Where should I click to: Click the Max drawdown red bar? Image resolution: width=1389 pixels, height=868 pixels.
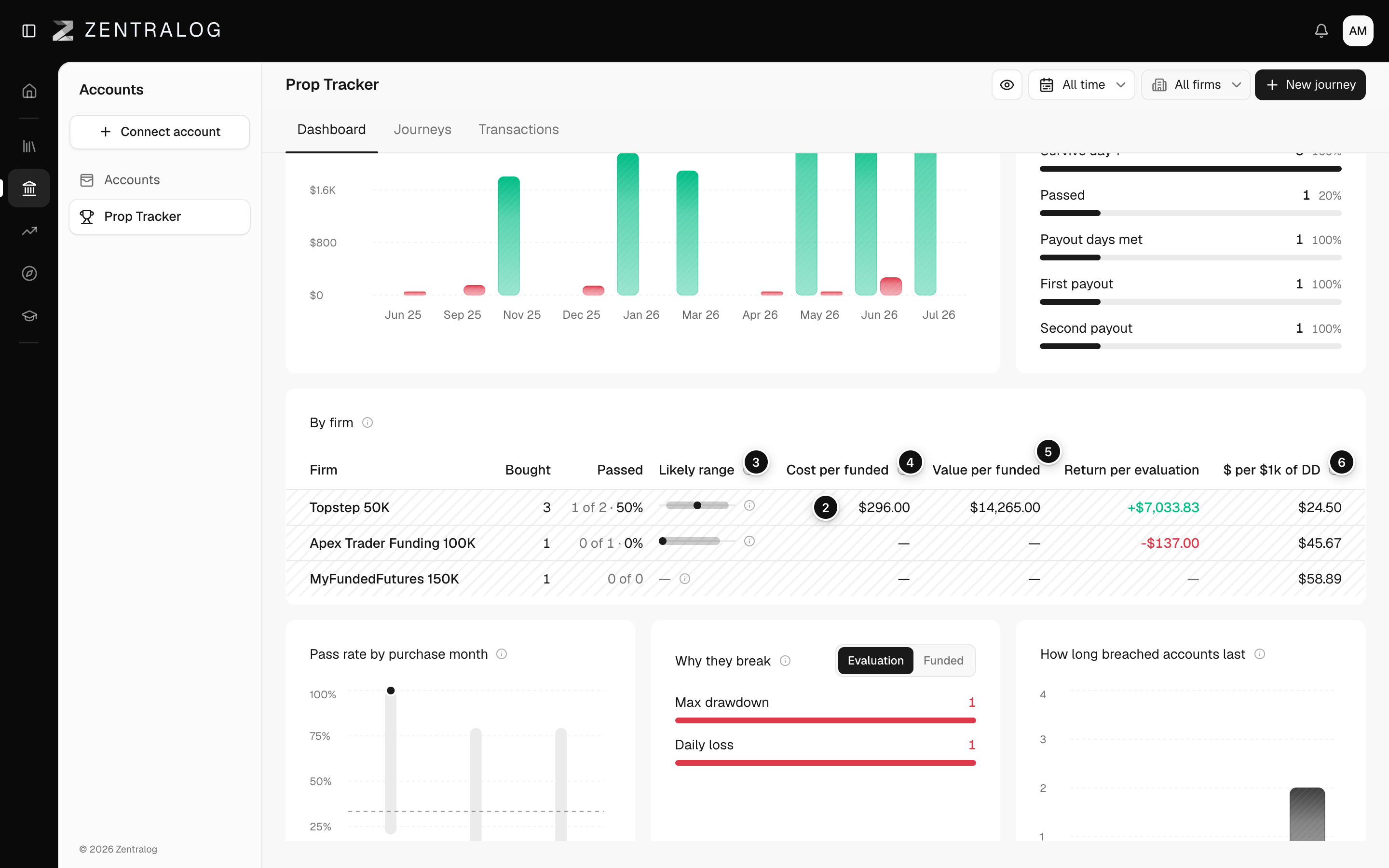coord(825,720)
